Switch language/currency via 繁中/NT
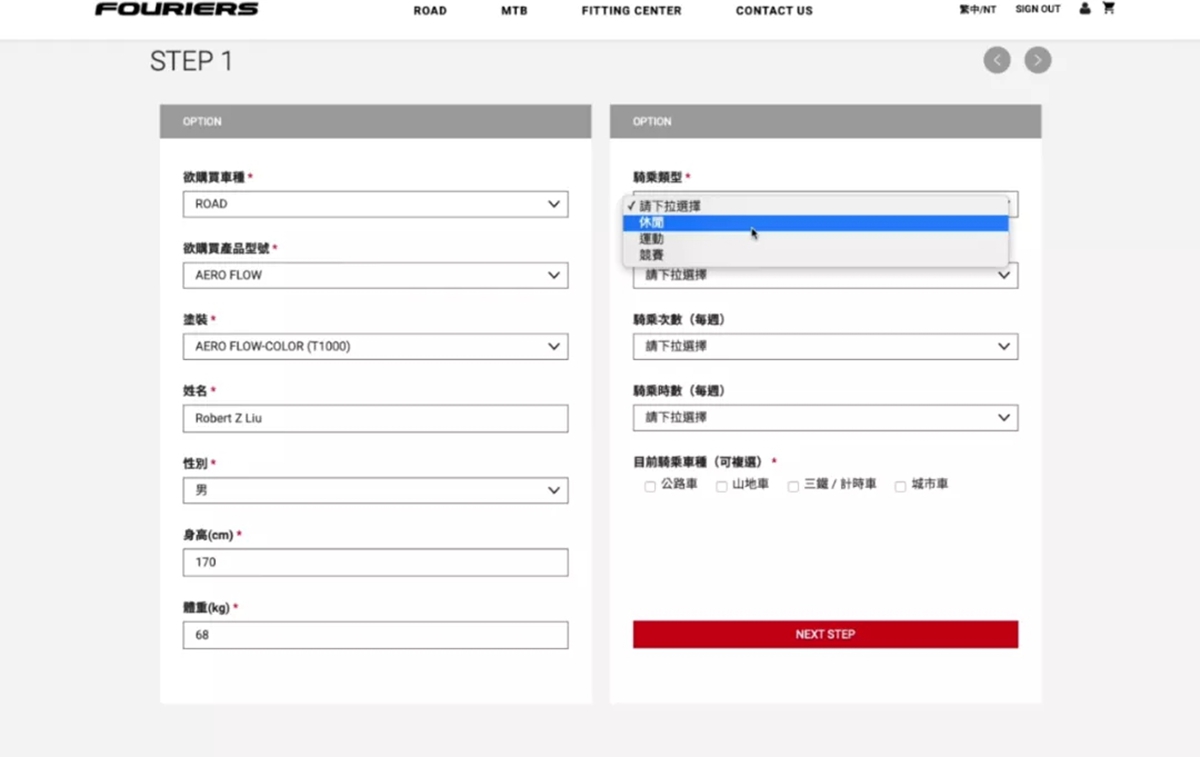 pyautogui.click(x=977, y=9)
